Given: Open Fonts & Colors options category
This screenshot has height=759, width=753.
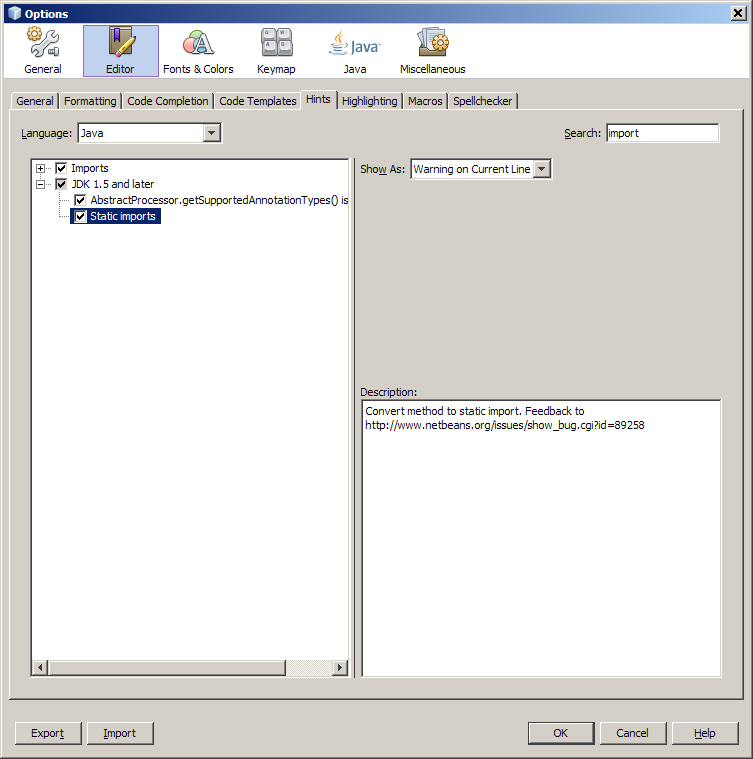Looking at the screenshot, I should point(198,51).
